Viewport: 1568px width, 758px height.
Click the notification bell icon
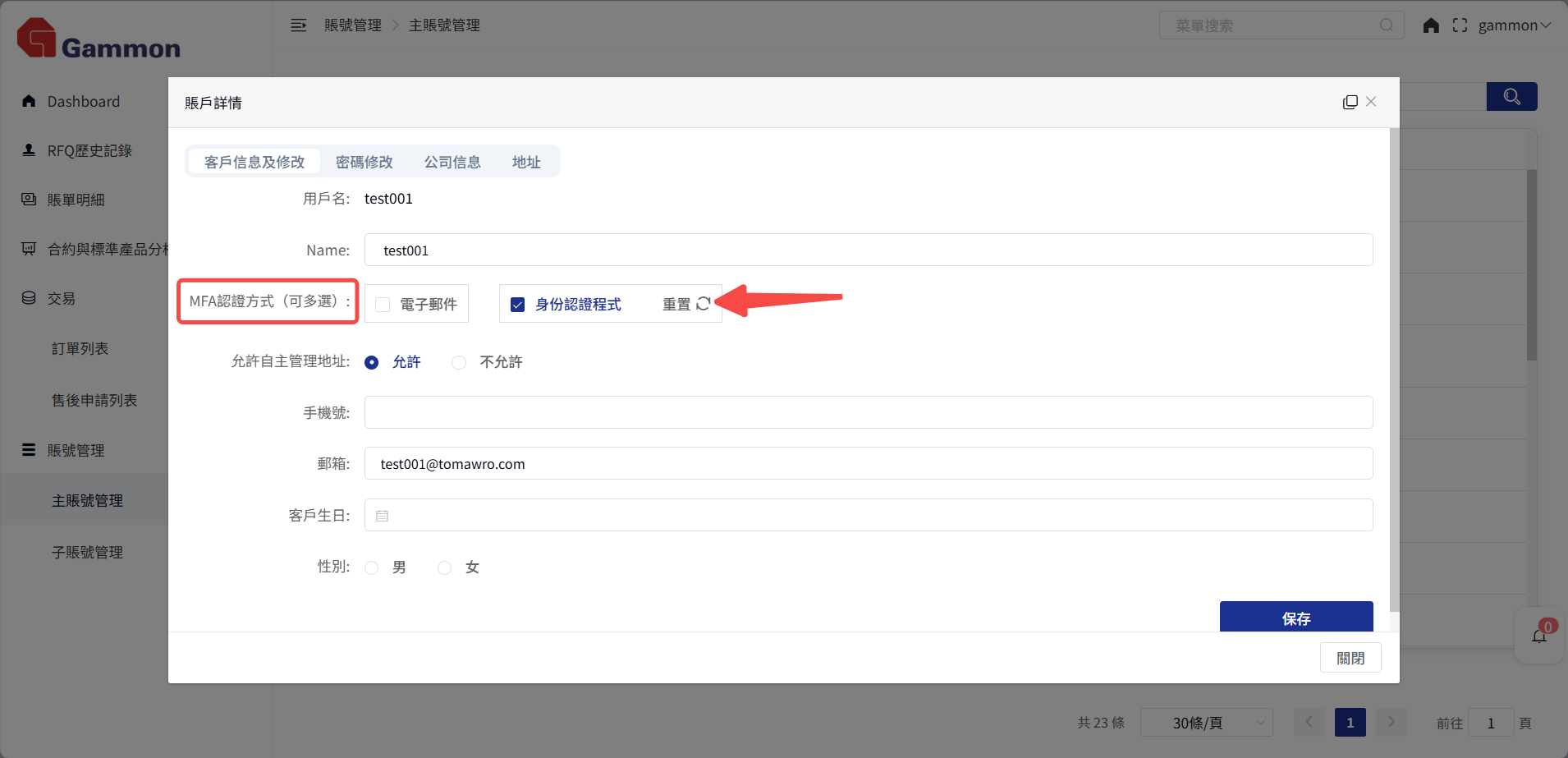tap(1538, 636)
